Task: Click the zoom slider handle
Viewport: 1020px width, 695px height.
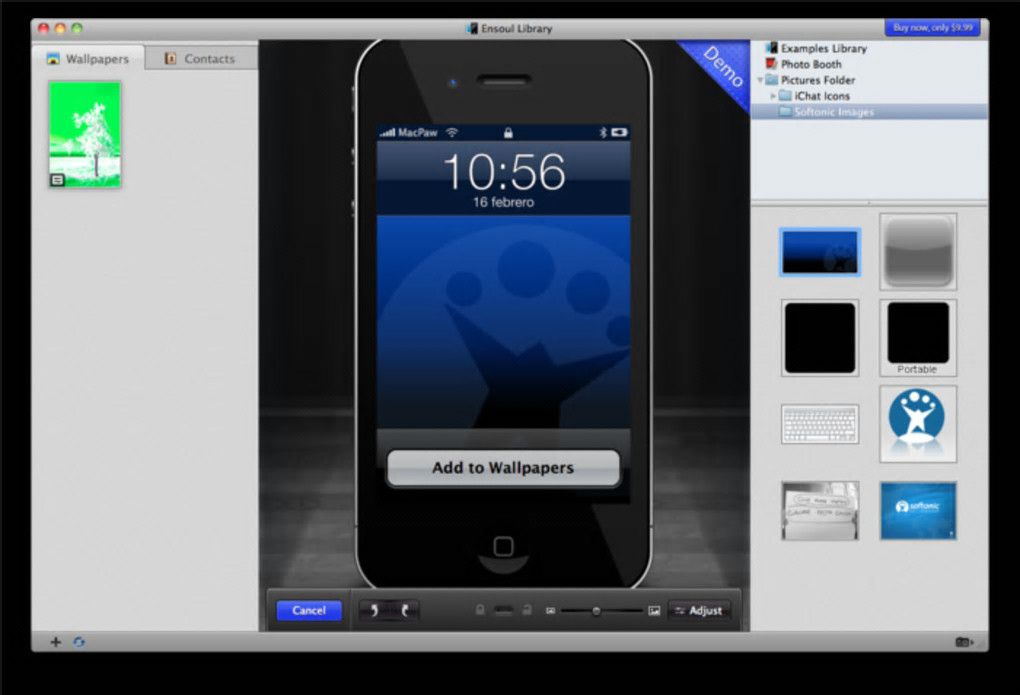Action: pos(596,610)
